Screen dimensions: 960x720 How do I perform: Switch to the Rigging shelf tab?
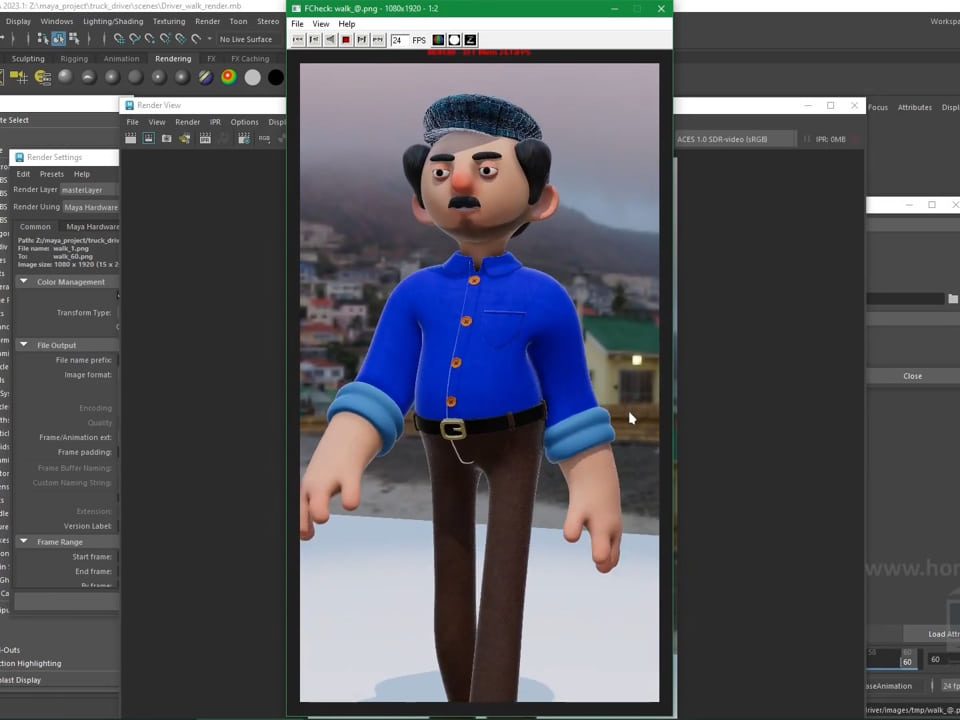pos(74,59)
